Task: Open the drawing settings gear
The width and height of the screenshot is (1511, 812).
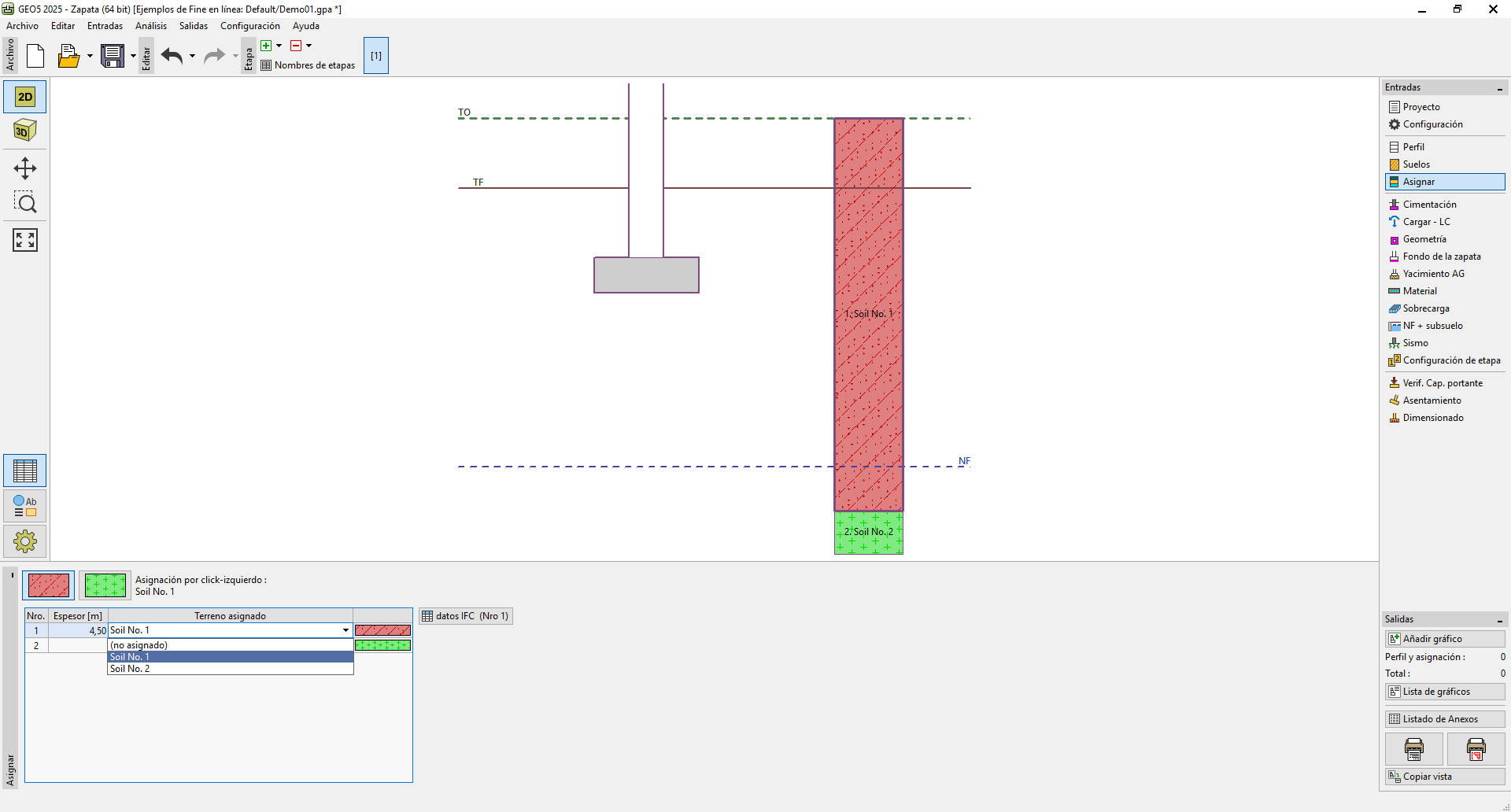Action: pyautogui.click(x=25, y=541)
